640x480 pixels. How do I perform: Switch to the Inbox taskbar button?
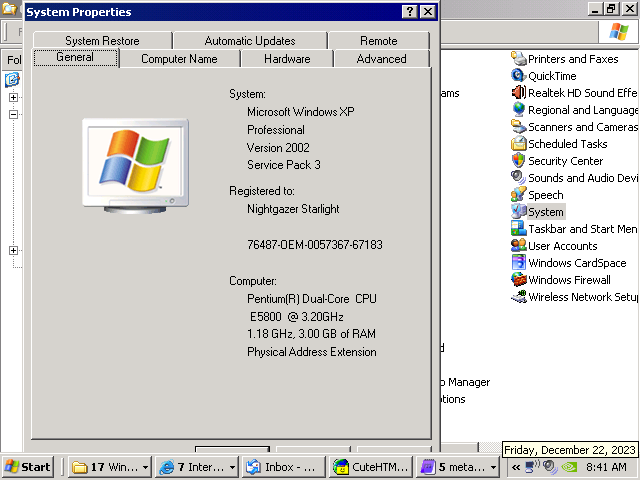pyautogui.click(x=284, y=467)
